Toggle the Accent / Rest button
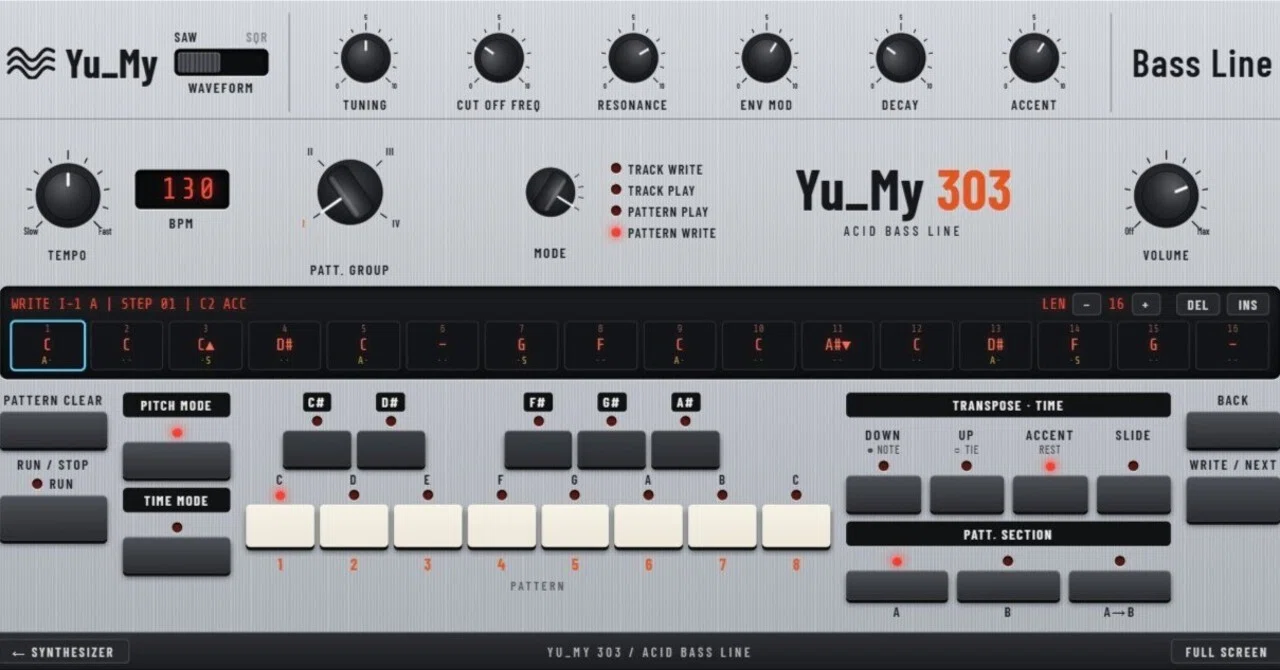 point(1050,495)
